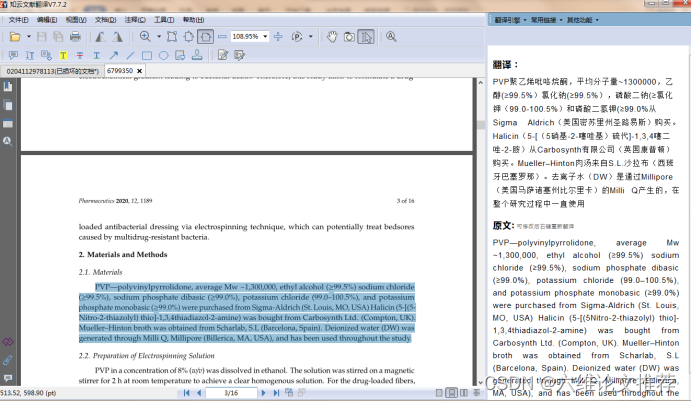This screenshot has width=691, height=402.
Task: Go to the first page
Action: 186,393
